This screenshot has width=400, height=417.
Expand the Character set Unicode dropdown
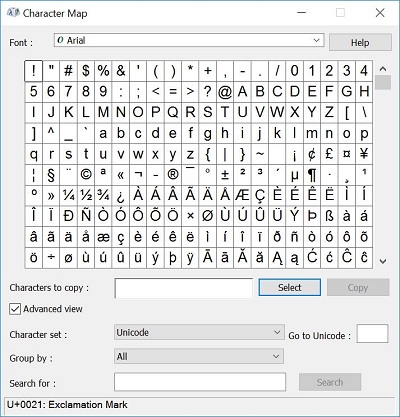pyautogui.click(x=199, y=332)
